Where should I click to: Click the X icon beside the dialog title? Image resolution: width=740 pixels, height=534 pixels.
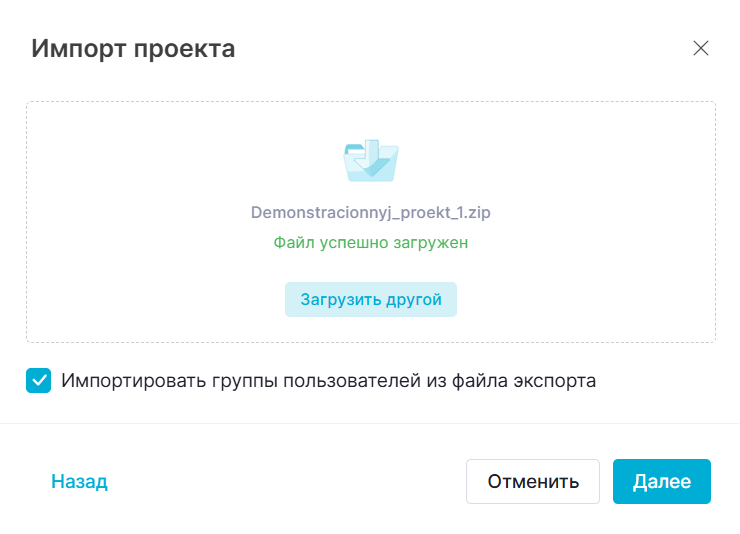pos(701,48)
